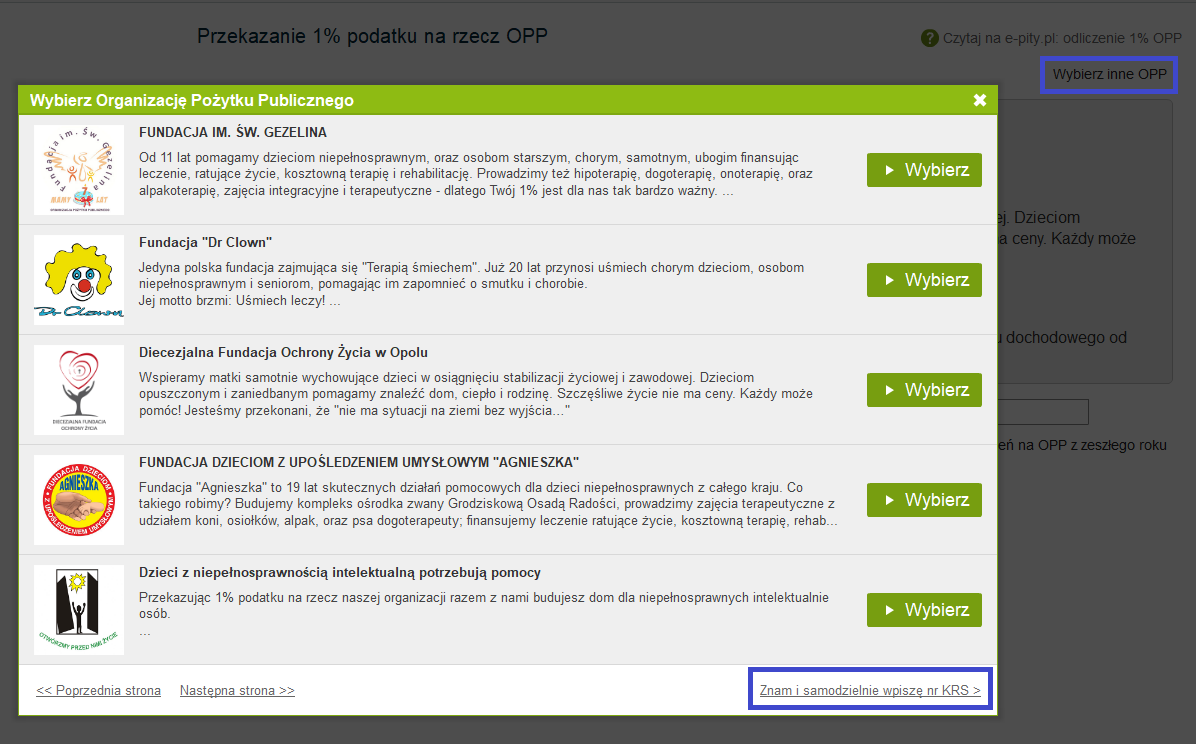Image resolution: width=1196 pixels, height=744 pixels.
Task: Click title FUNDACJA DZIECIOM Z UPOŚLEDZENIEM UMYSŁOWYM "AGNIESZKA"
Action: [358, 462]
